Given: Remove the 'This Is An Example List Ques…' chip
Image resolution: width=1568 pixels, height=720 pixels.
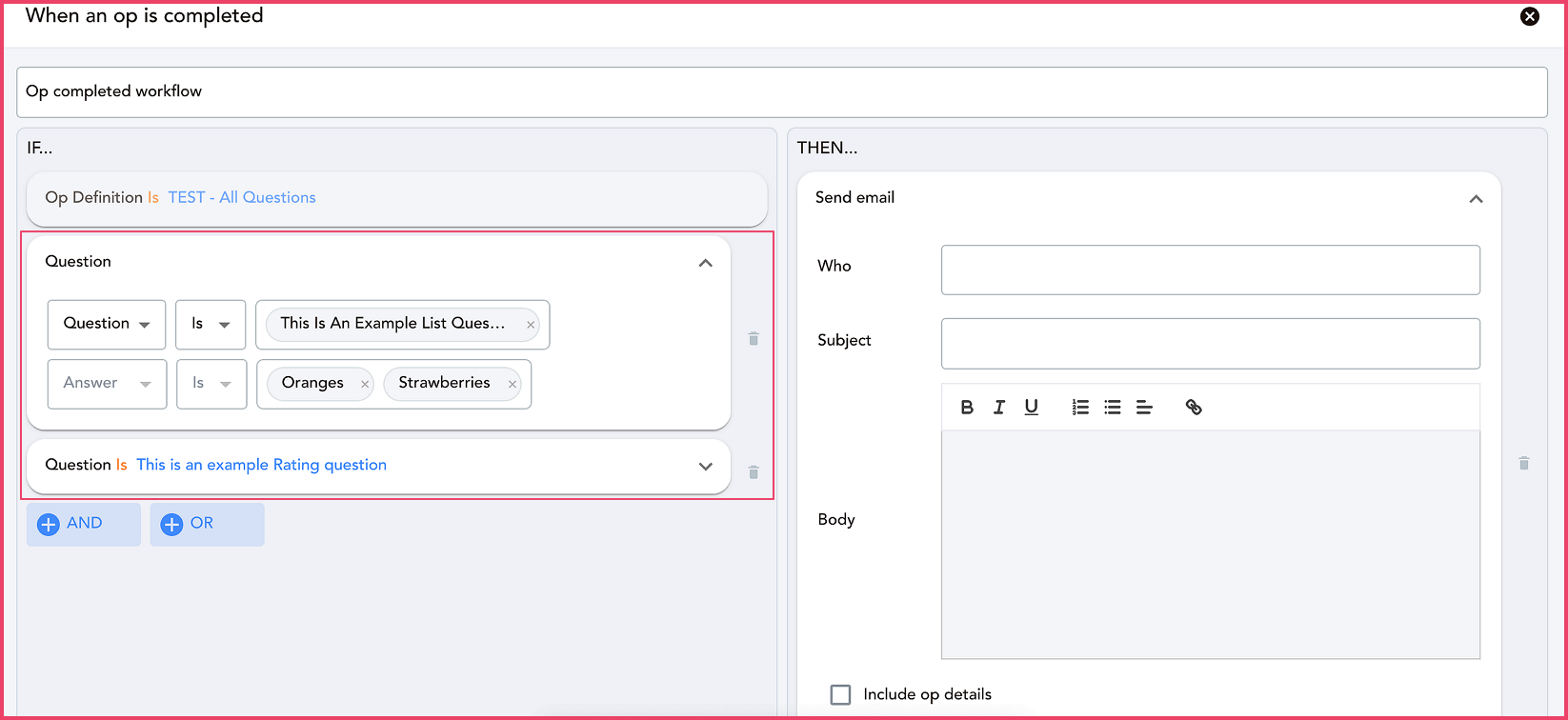Looking at the screenshot, I should (x=531, y=325).
